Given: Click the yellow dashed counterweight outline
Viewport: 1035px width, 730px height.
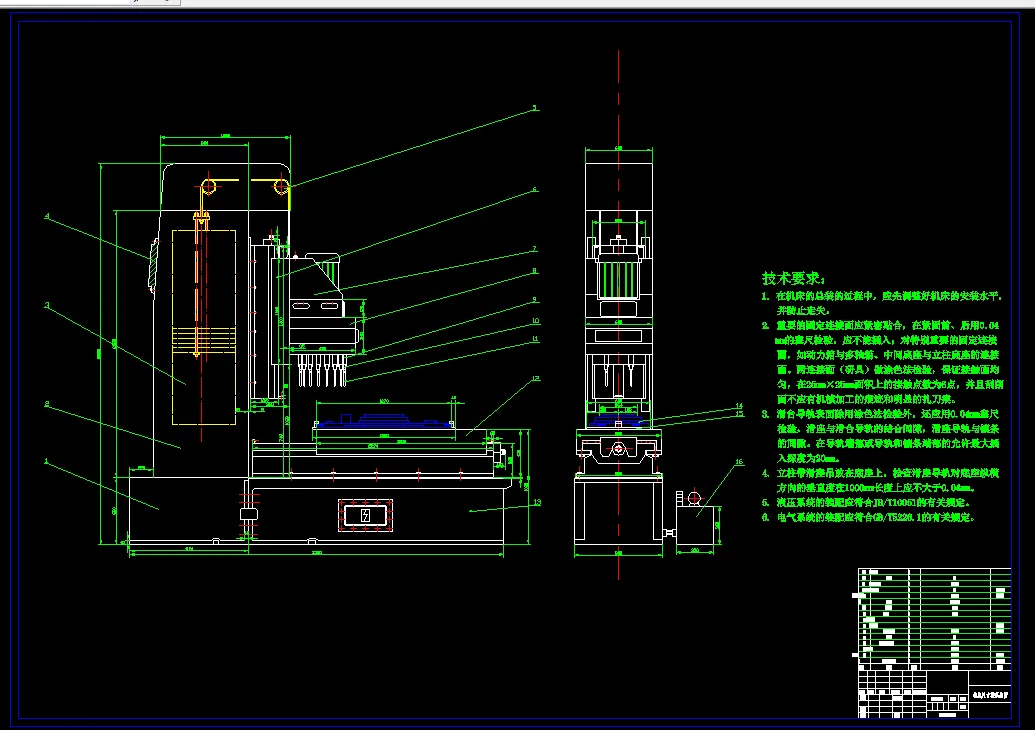Looking at the screenshot, I should tap(204, 327).
